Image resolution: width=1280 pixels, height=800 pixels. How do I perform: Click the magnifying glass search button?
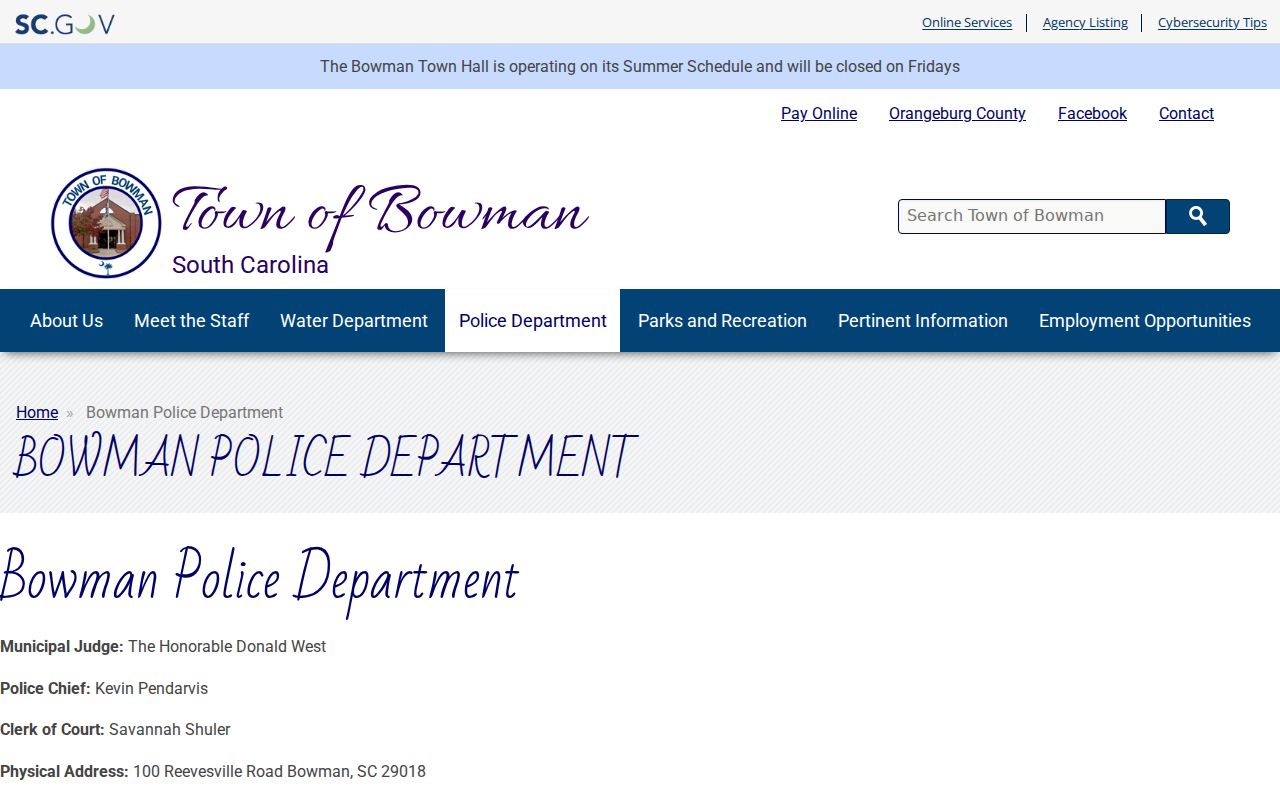coord(1198,216)
